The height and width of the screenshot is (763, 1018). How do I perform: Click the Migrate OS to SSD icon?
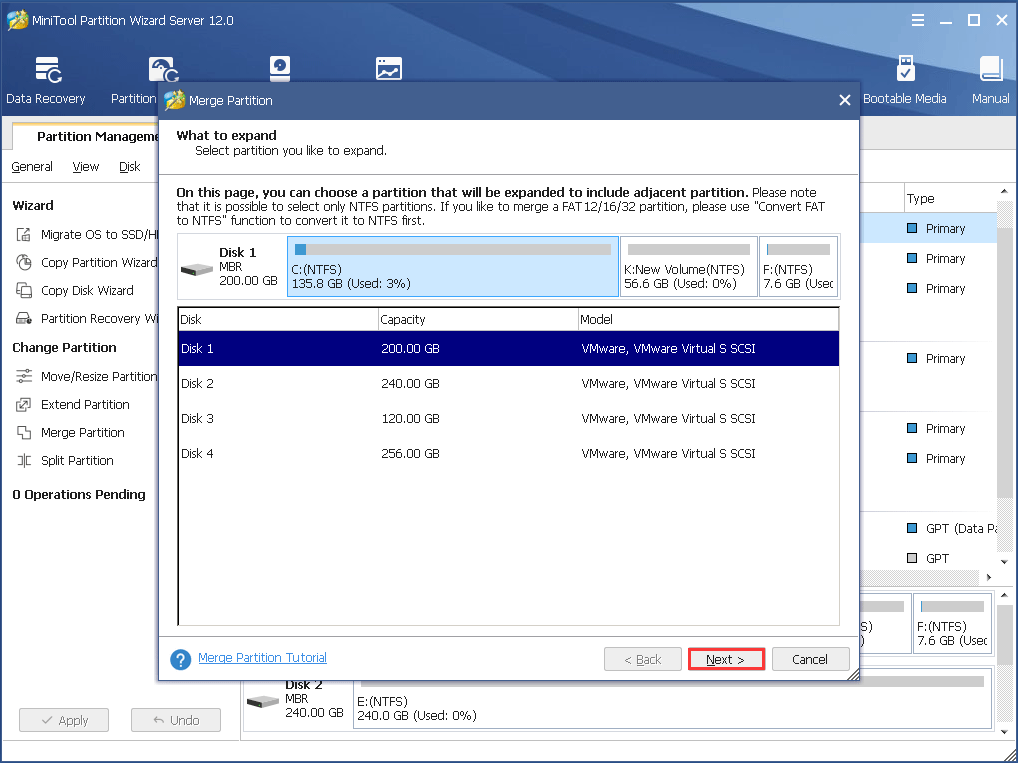(x=24, y=234)
